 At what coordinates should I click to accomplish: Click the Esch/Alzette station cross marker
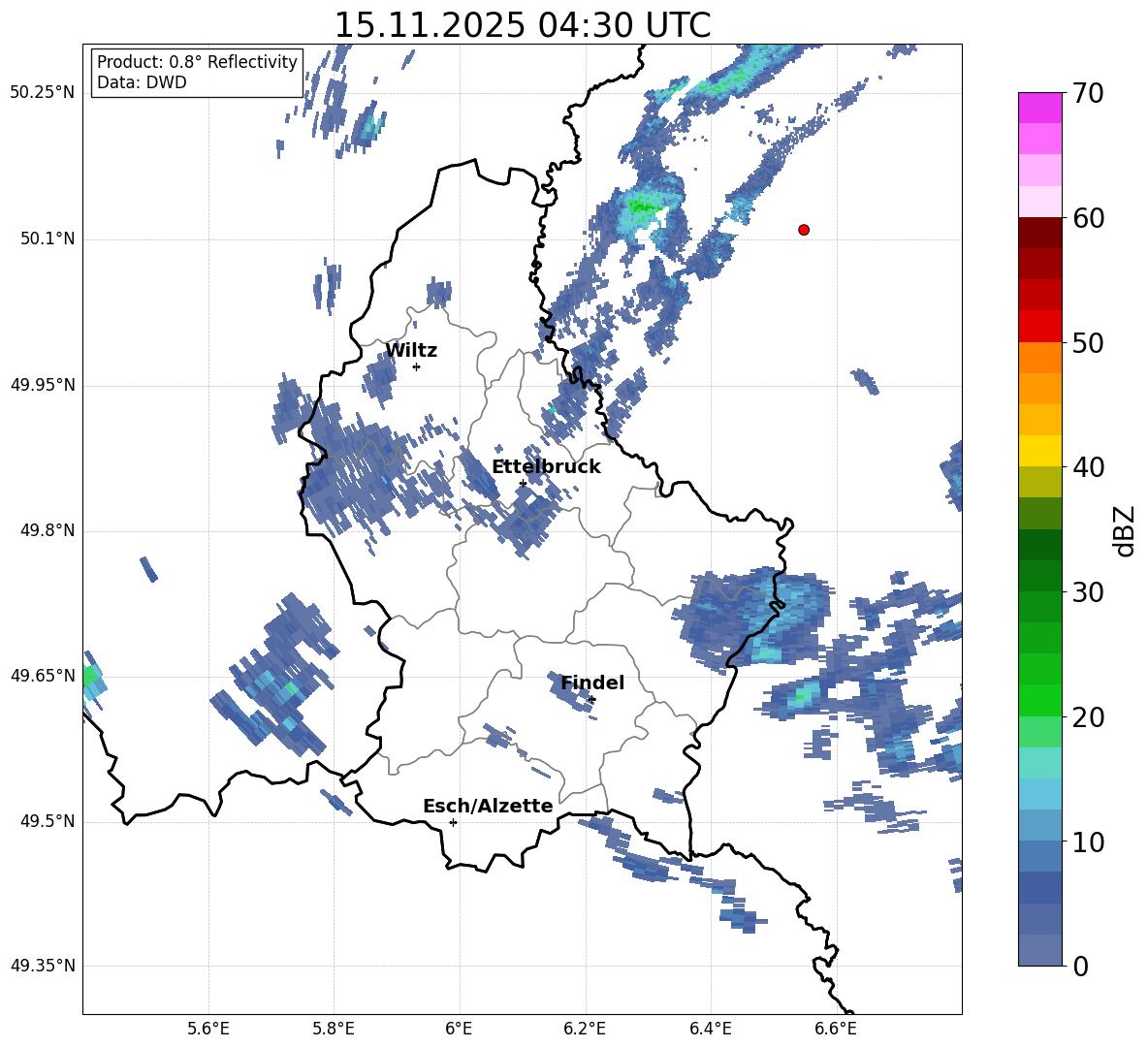pyautogui.click(x=453, y=822)
